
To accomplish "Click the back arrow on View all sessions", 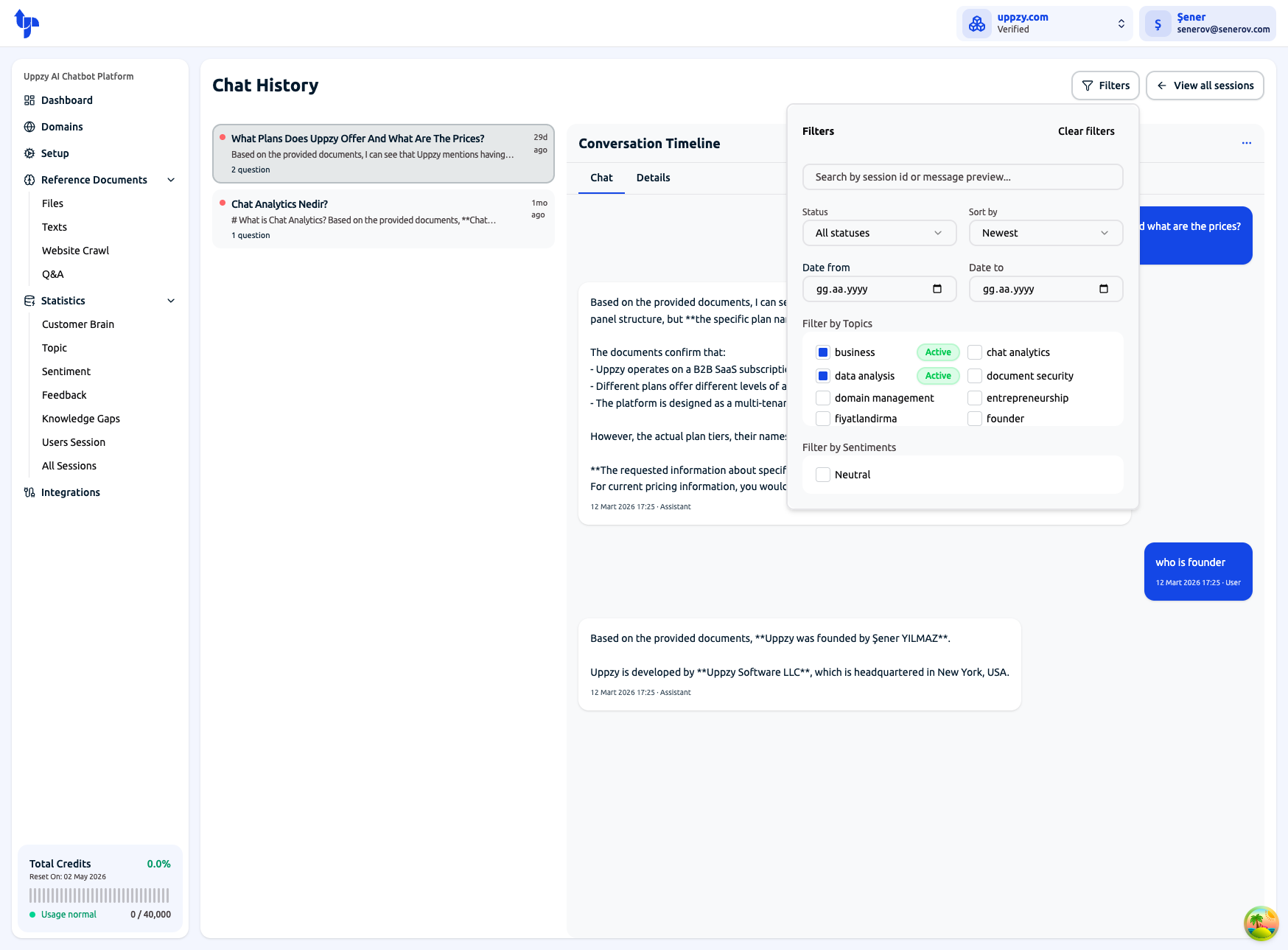I will tap(1162, 85).
